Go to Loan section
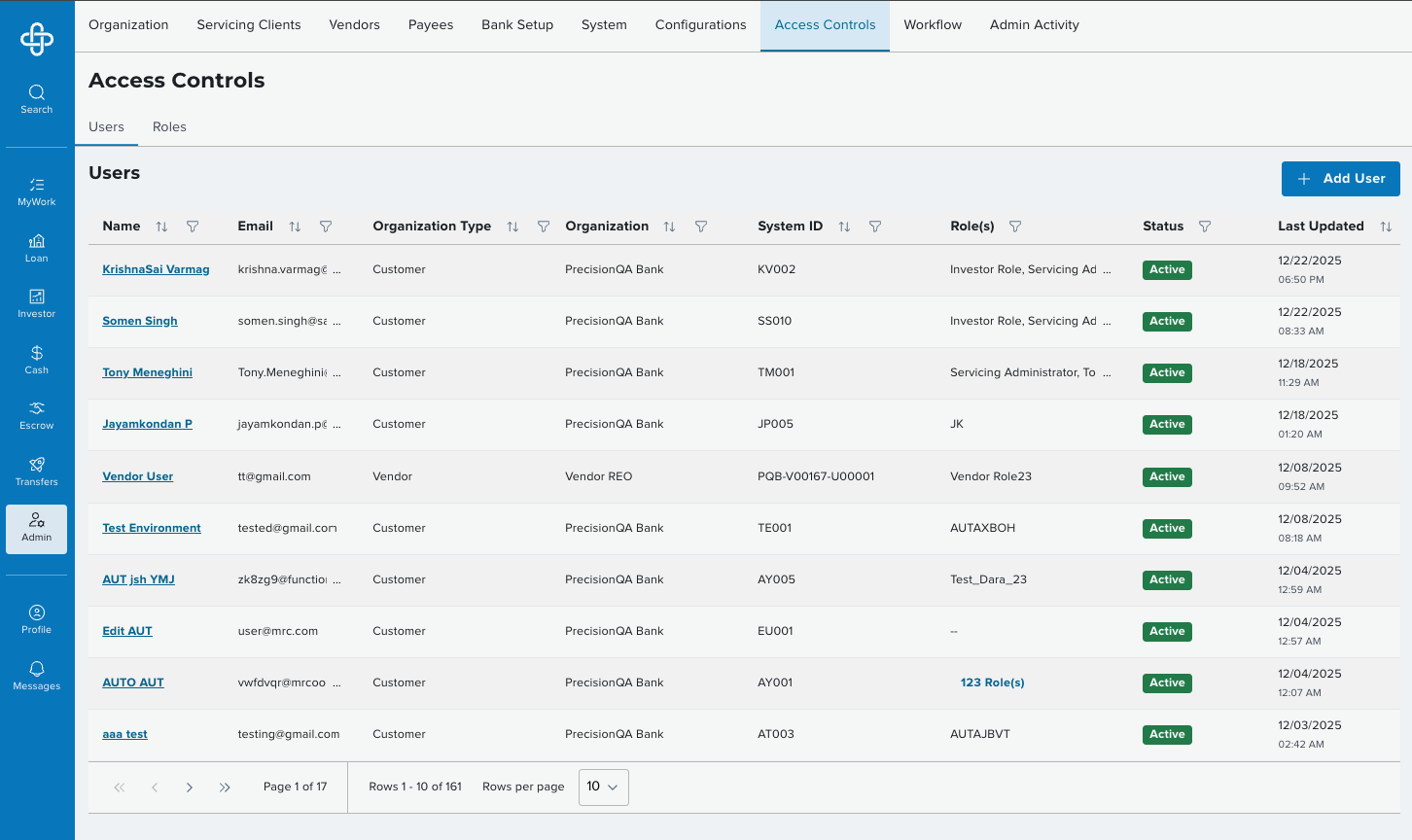This screenshot has width=1412, height=840. (37, 248)
